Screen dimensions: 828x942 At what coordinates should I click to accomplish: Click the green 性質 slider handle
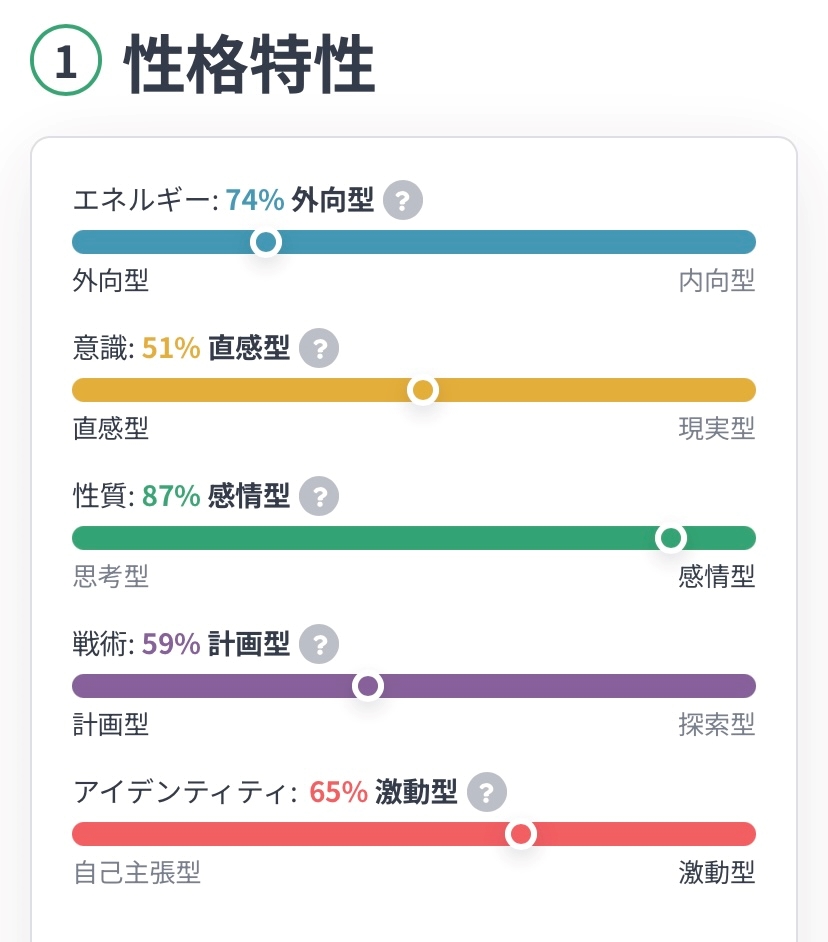(x=670, y=538)
